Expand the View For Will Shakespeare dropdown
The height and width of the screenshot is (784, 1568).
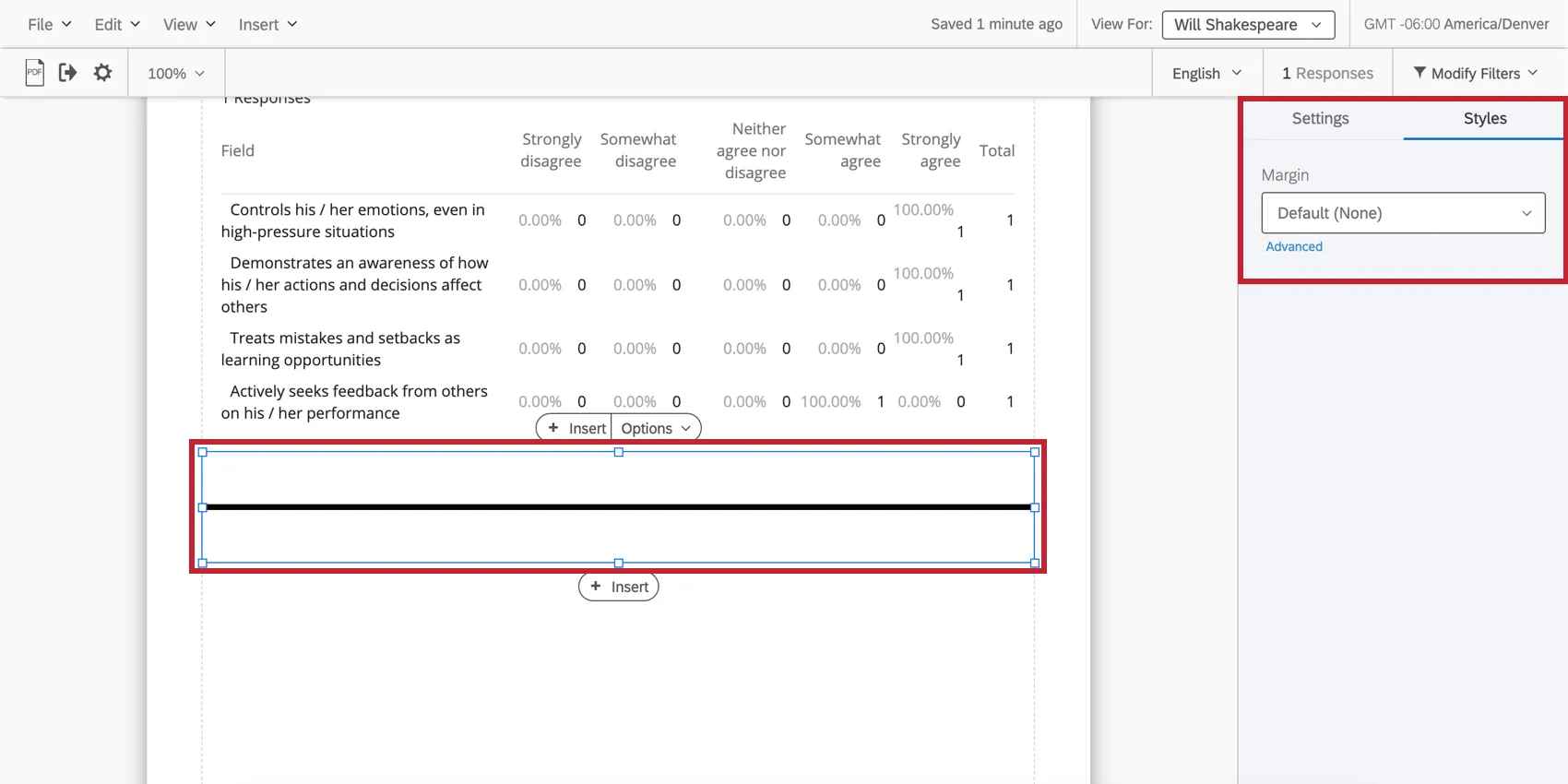tap(1248, 25)
